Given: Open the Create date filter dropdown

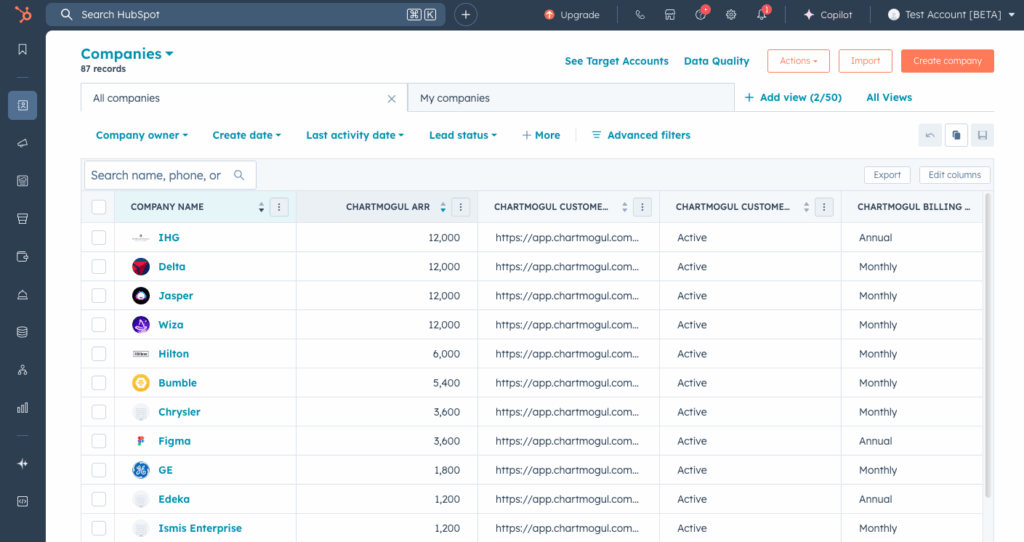Looking at the screenshot, I should (246, 135).
